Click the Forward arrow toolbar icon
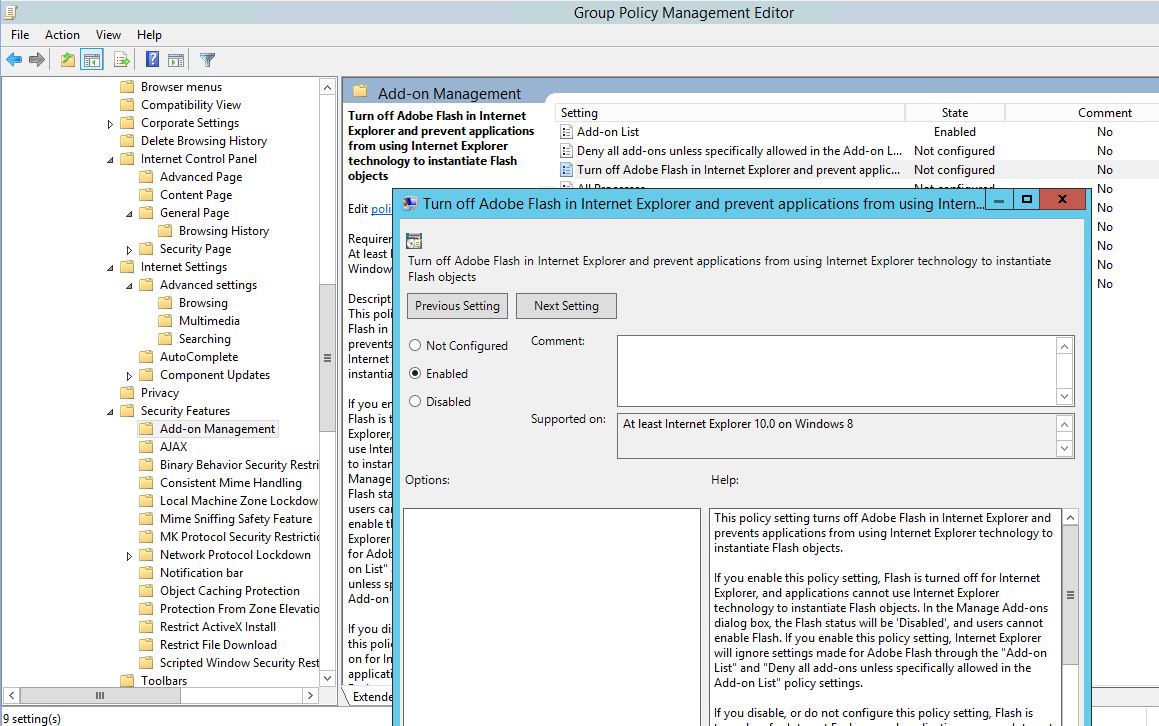1159x726 pixels. coord(37,60)
